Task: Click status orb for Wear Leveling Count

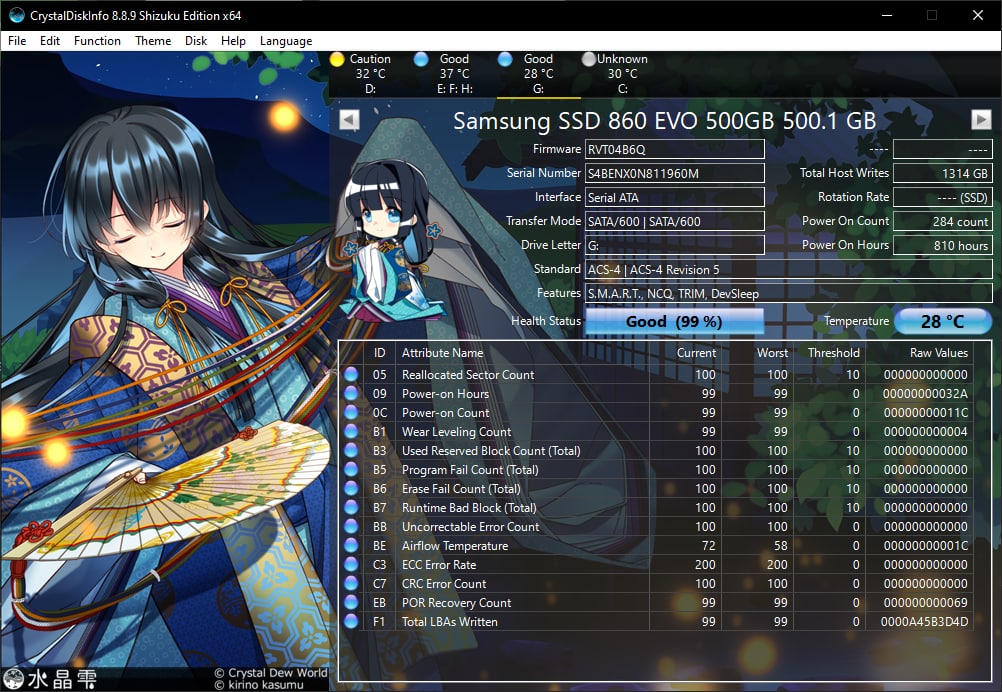Action: click(351, 431)
